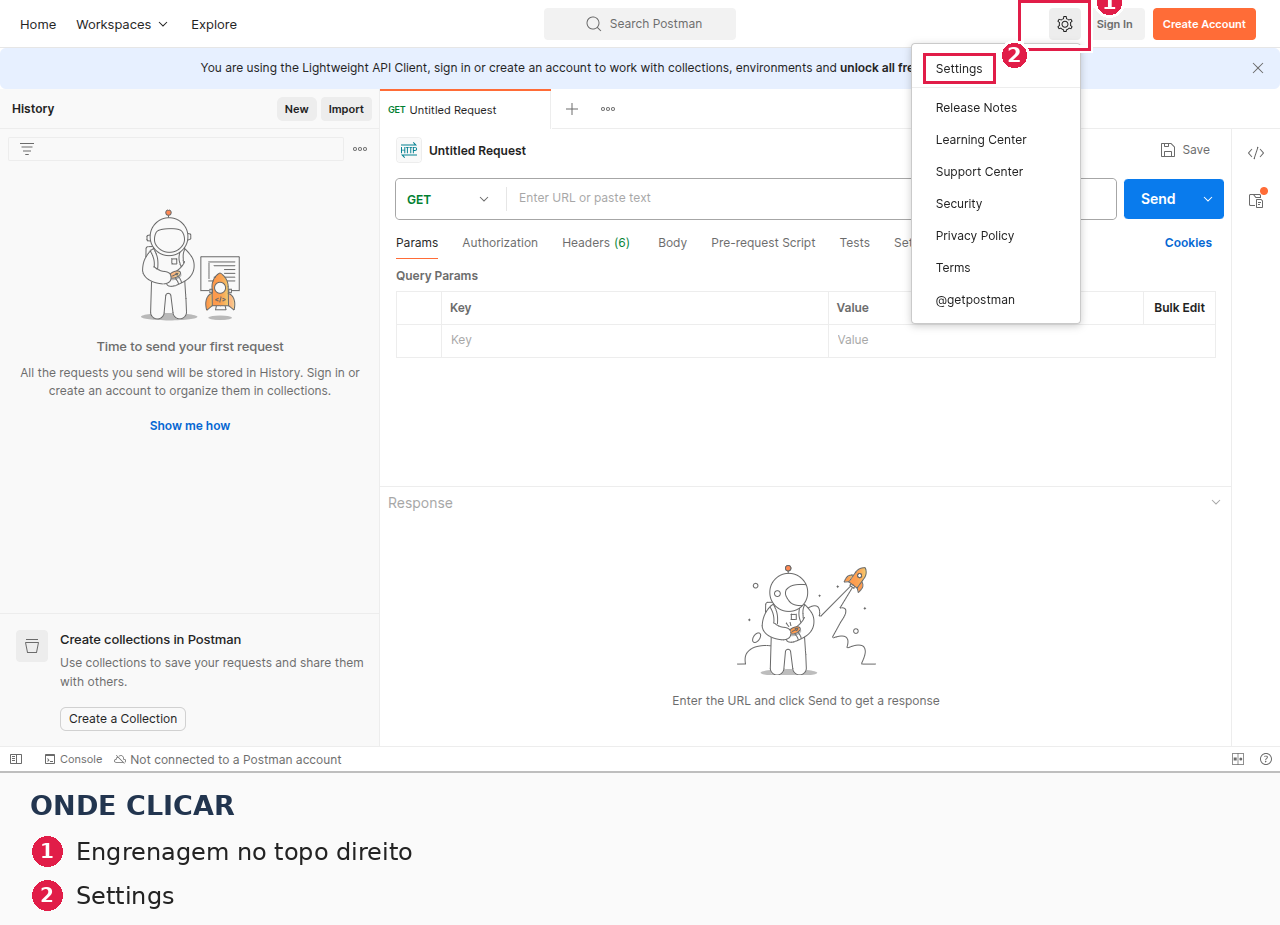Image resolution: width=1280 pixels, height=925 pixels.
Task: Click the Search Postman box
Action: tap(640, 24)
